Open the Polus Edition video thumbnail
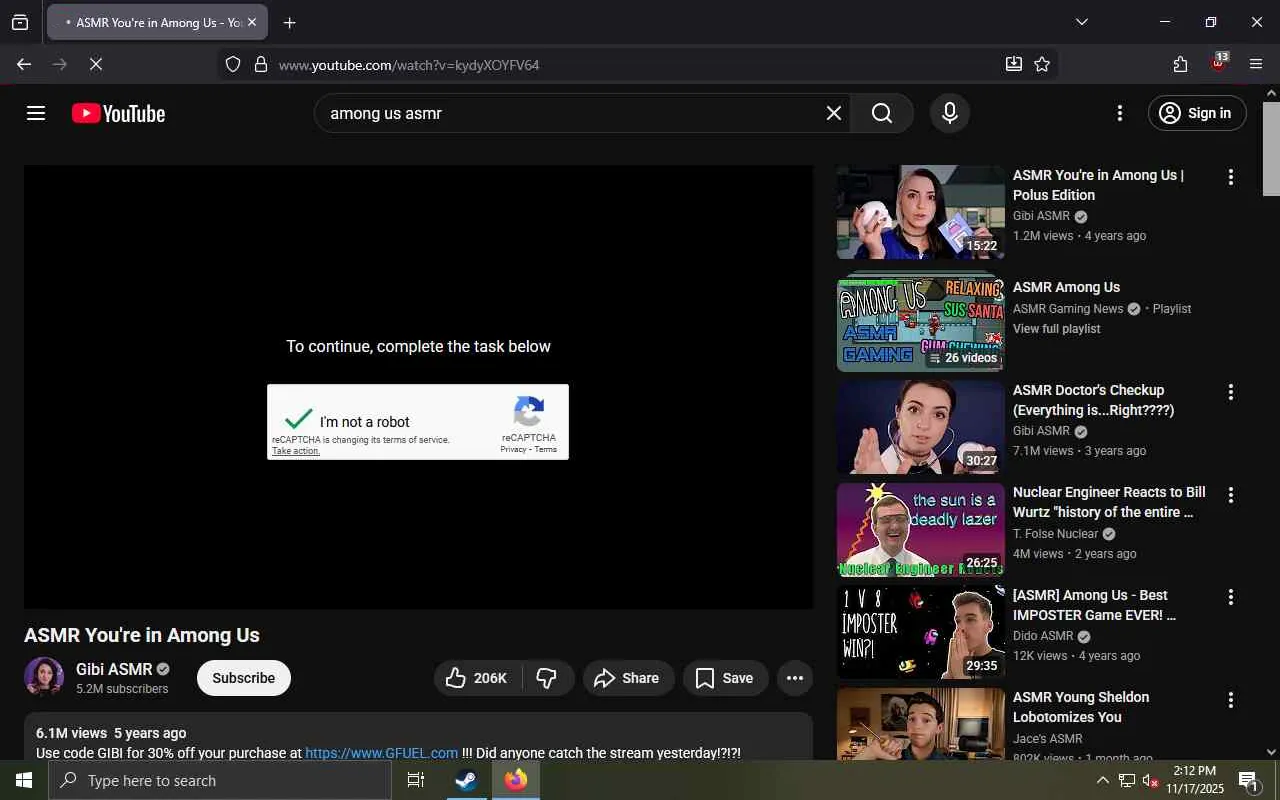The image size is (1280, 800). click(x=921, y=212)
